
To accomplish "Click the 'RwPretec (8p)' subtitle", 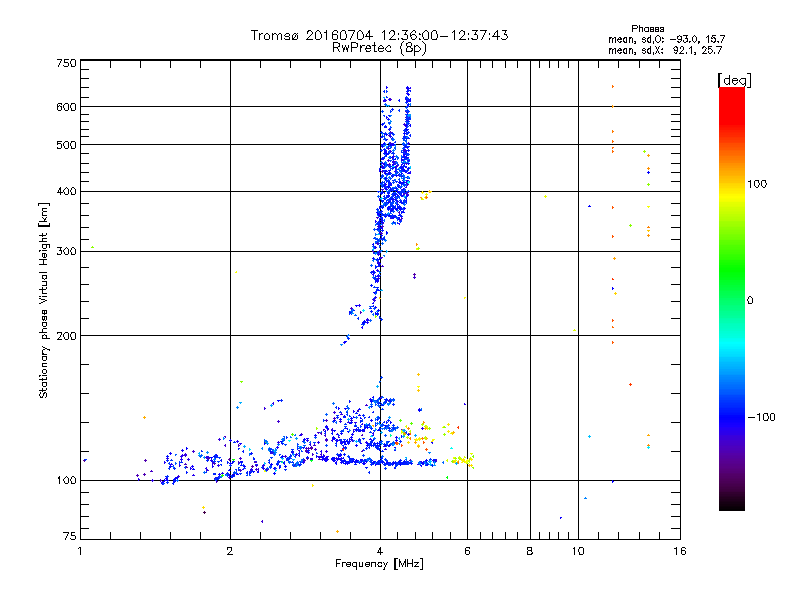I will tap(379, 48).
